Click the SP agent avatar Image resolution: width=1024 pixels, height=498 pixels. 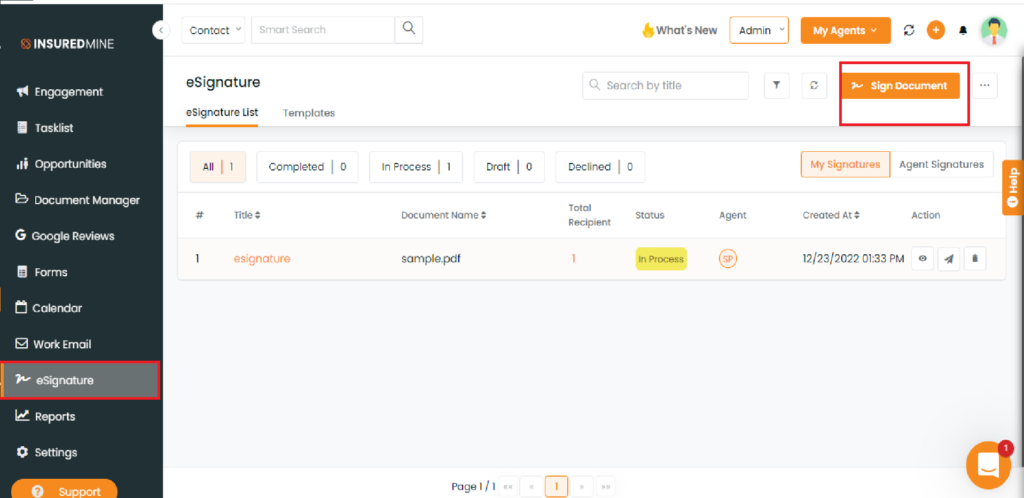pyautogui.click(x=728, y=259)
